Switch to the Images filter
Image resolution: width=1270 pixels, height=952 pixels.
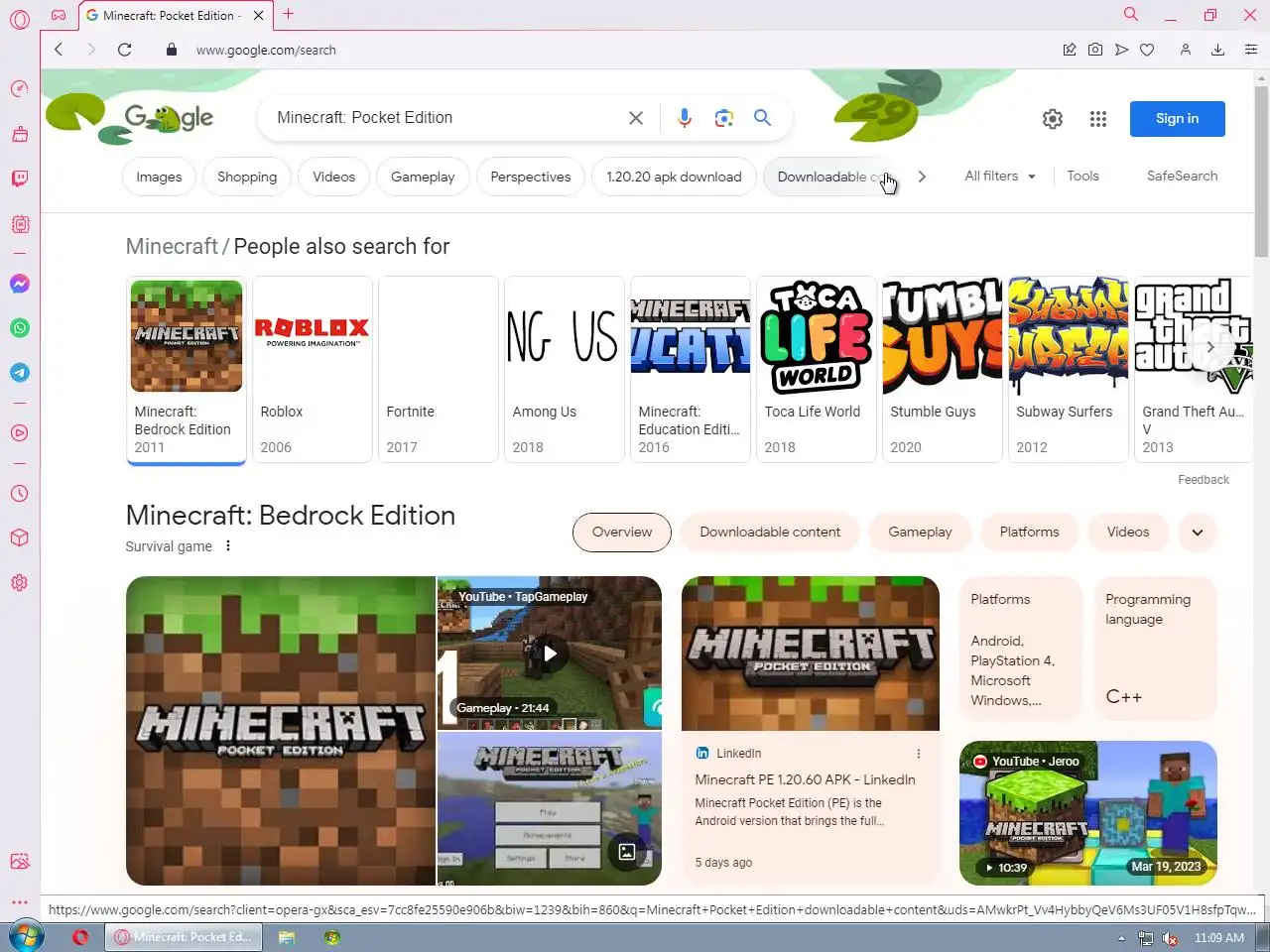[159, 177]
